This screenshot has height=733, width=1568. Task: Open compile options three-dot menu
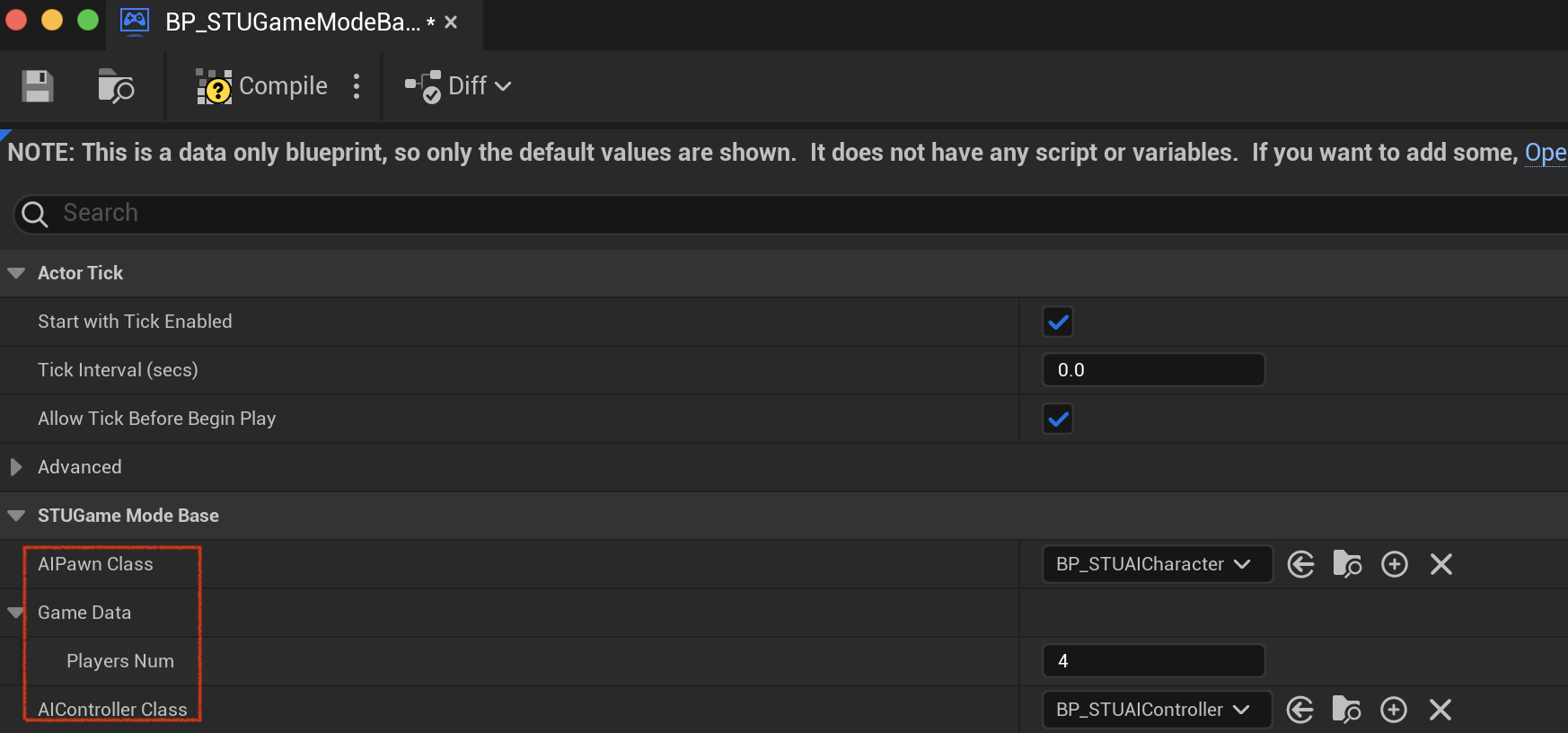coord(357,86)
